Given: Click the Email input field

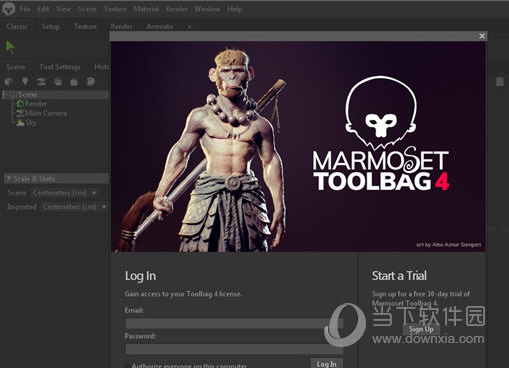Looking at the screenshot, I should [234, 323].
